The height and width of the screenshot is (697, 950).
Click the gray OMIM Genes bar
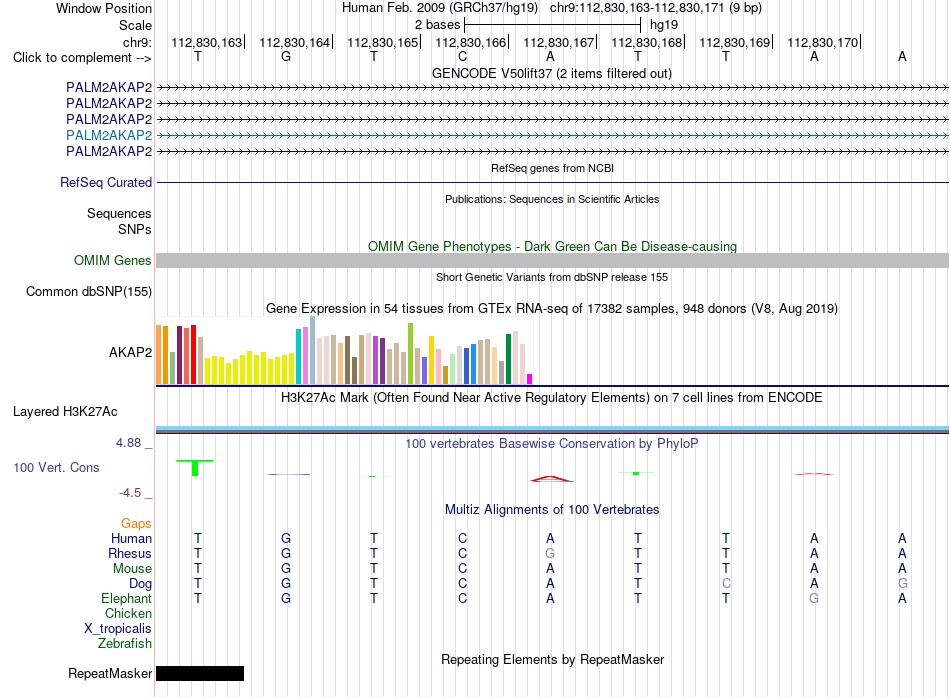click(x=552, y=261)
